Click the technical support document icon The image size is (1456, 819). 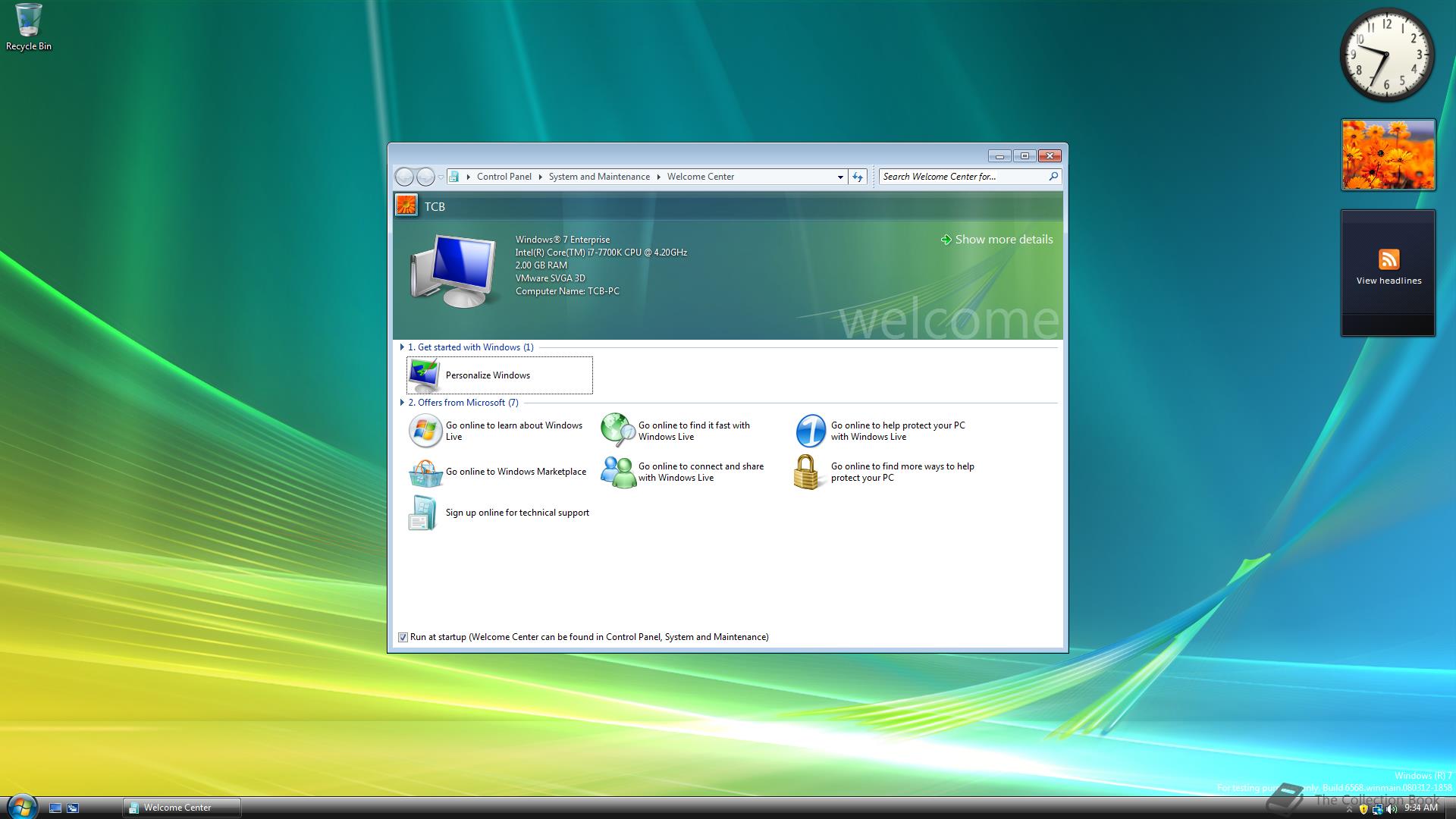point(422,513)
